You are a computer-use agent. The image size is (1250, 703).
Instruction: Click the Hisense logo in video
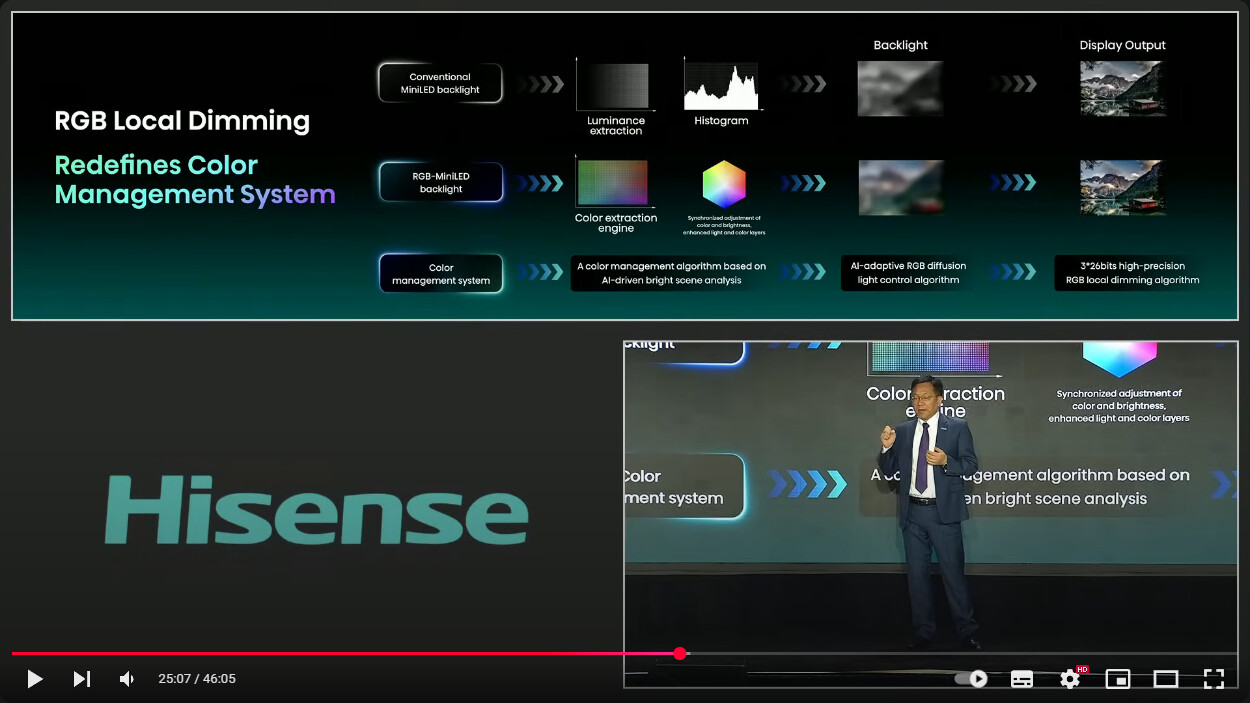coord(317,510)
